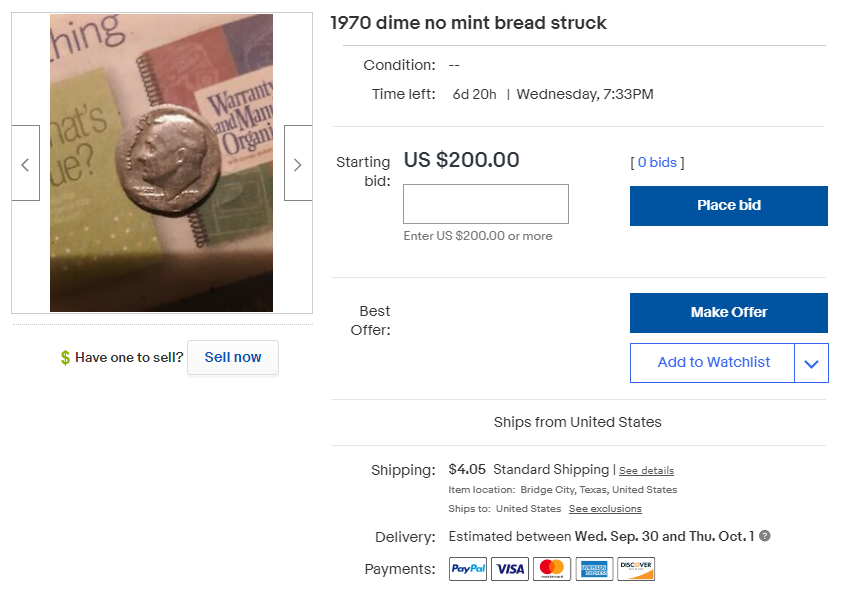Select the listing title text

468,23
